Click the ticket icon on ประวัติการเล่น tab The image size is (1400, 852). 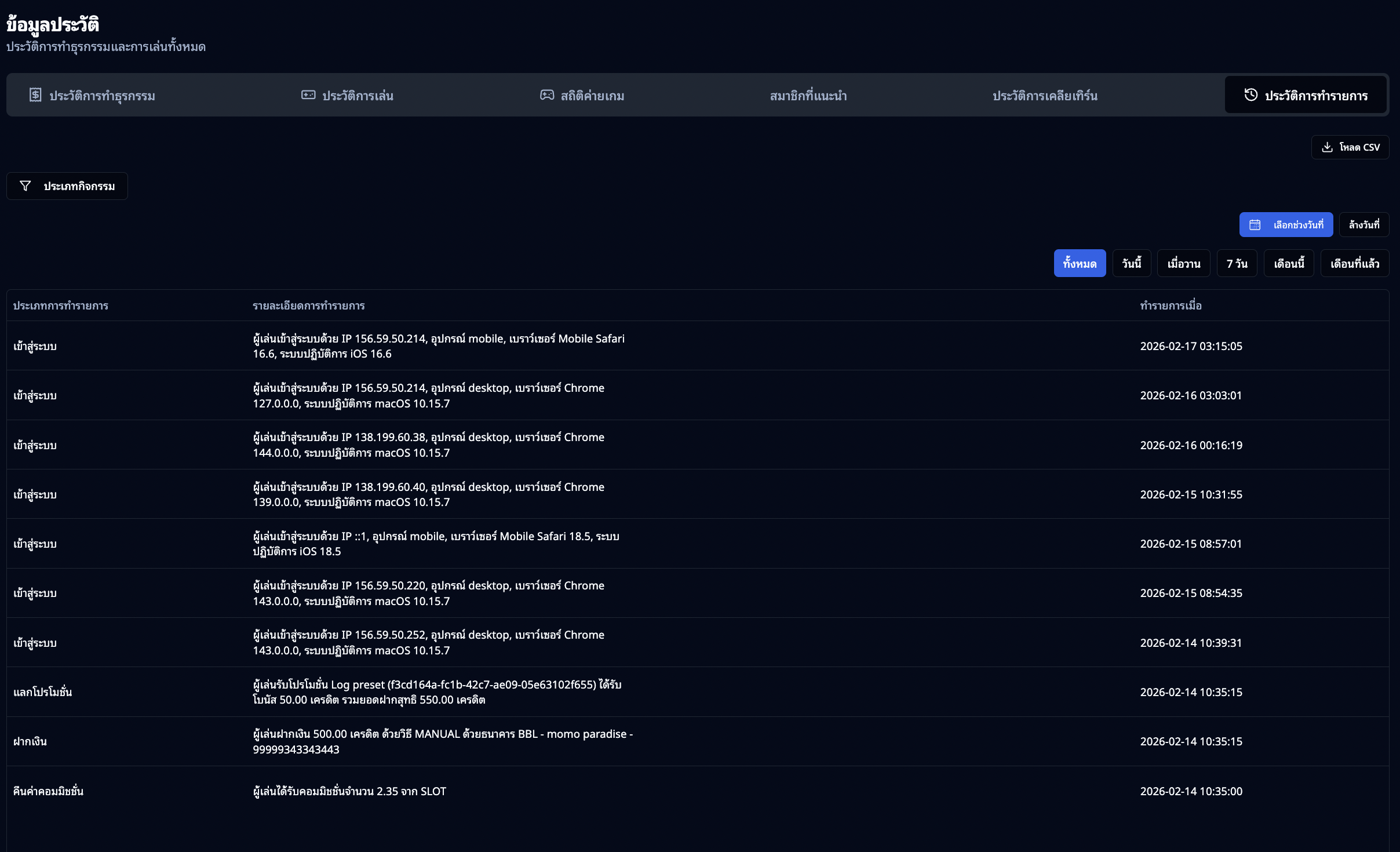[308, 95]
